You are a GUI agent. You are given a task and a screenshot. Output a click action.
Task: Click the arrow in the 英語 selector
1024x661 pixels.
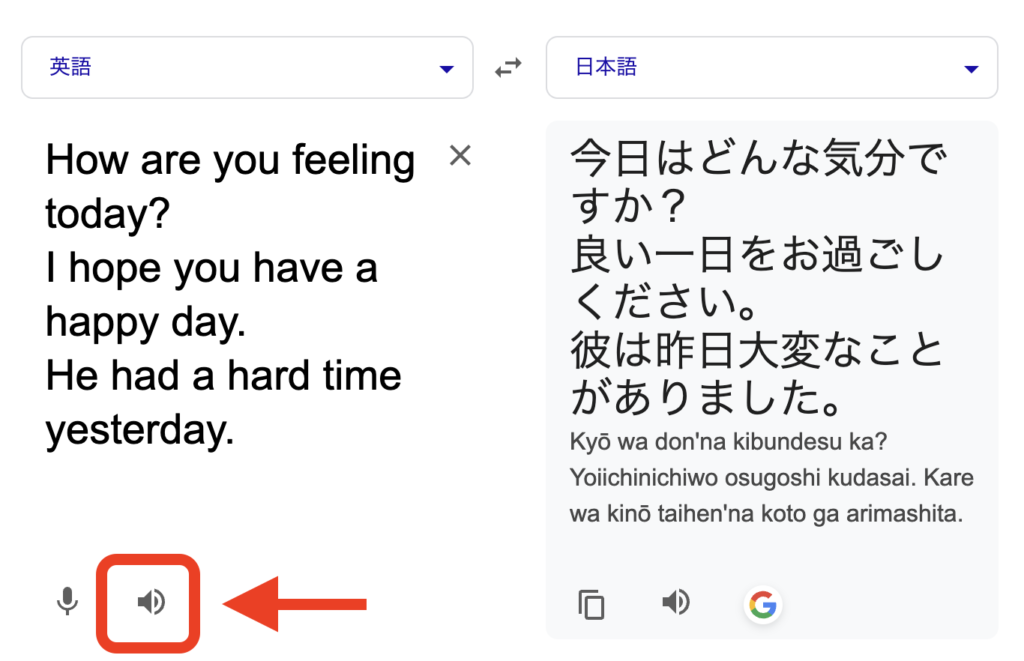point(446,69)
